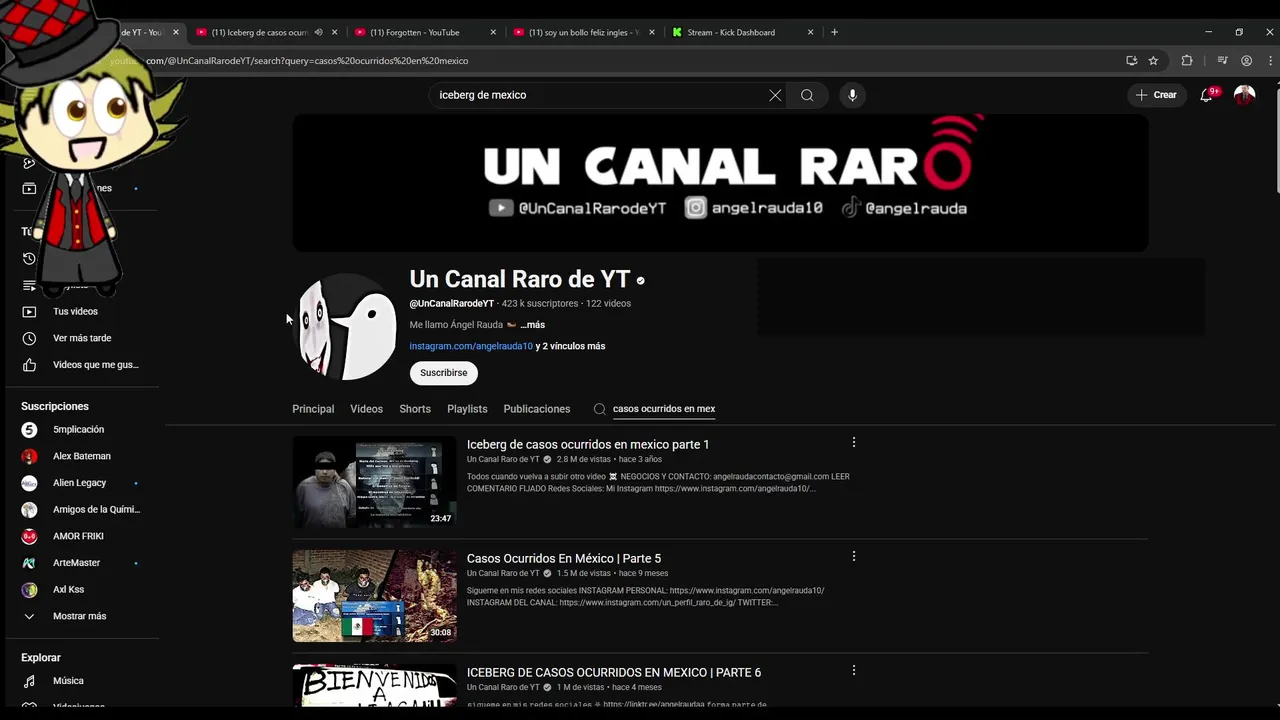Image resolution: width=1280 pixels, height=720 pixels.
Task: Open instagram.com/angelrauda10 link
Action: (471, 346)
